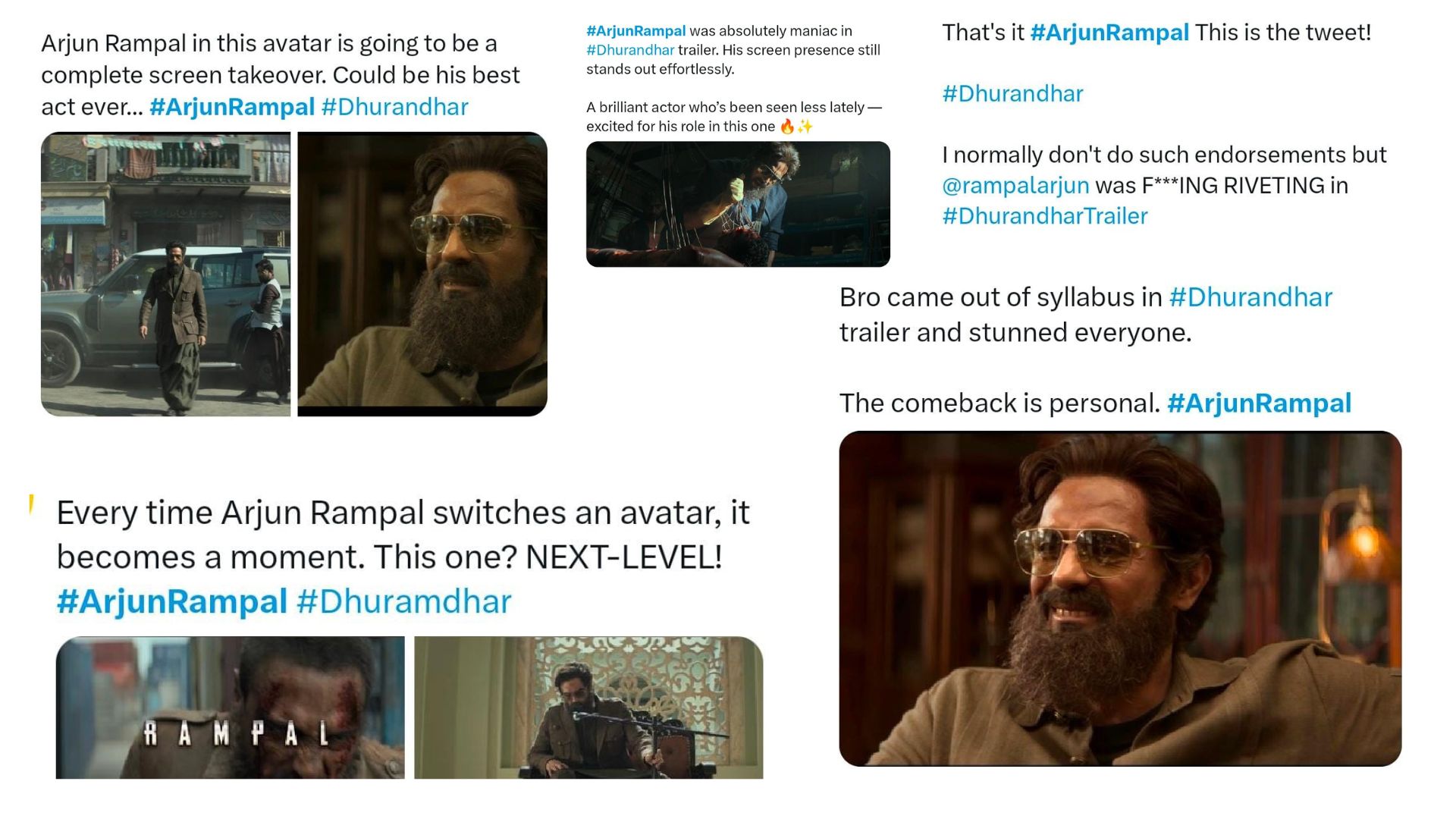Screen dimensions: 1456x819
Task: Click #Dhurandhar hashtag beside 'best act ever'
Action: [395, 107]
